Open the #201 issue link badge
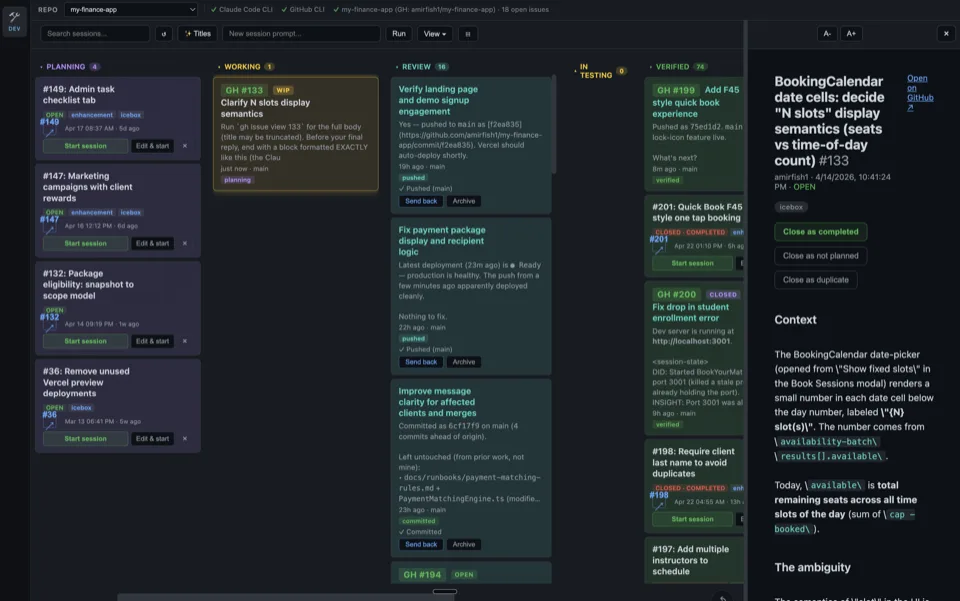The width and height of the screenshot is (960, 601). (x=659, y=244)
